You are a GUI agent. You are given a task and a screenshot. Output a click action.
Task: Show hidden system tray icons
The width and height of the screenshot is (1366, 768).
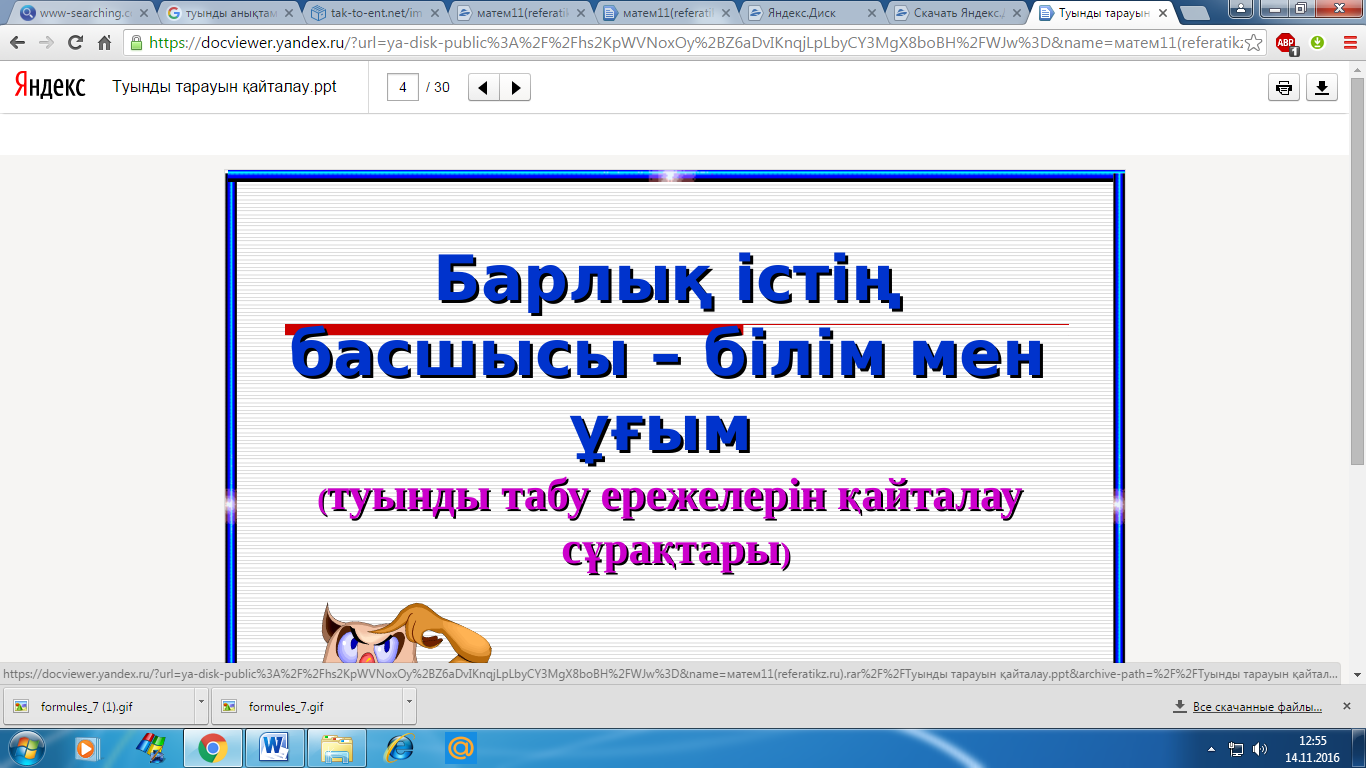tap(1212, 748)
